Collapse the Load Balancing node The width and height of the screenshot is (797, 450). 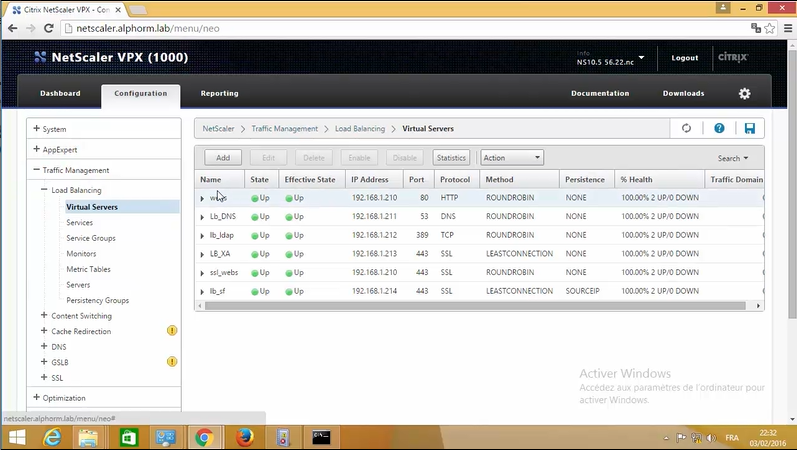tap(44, 189)
